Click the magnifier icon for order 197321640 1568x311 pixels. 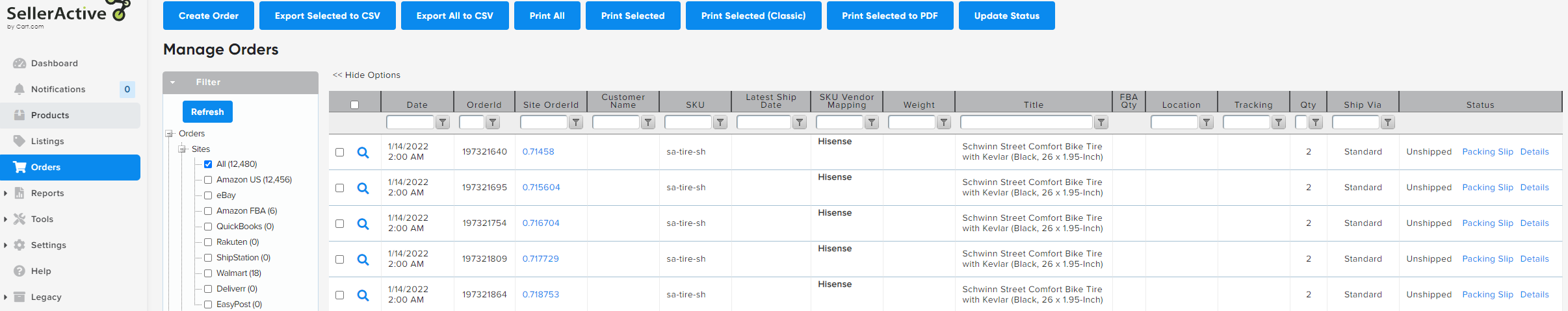(x=363, y=153)
